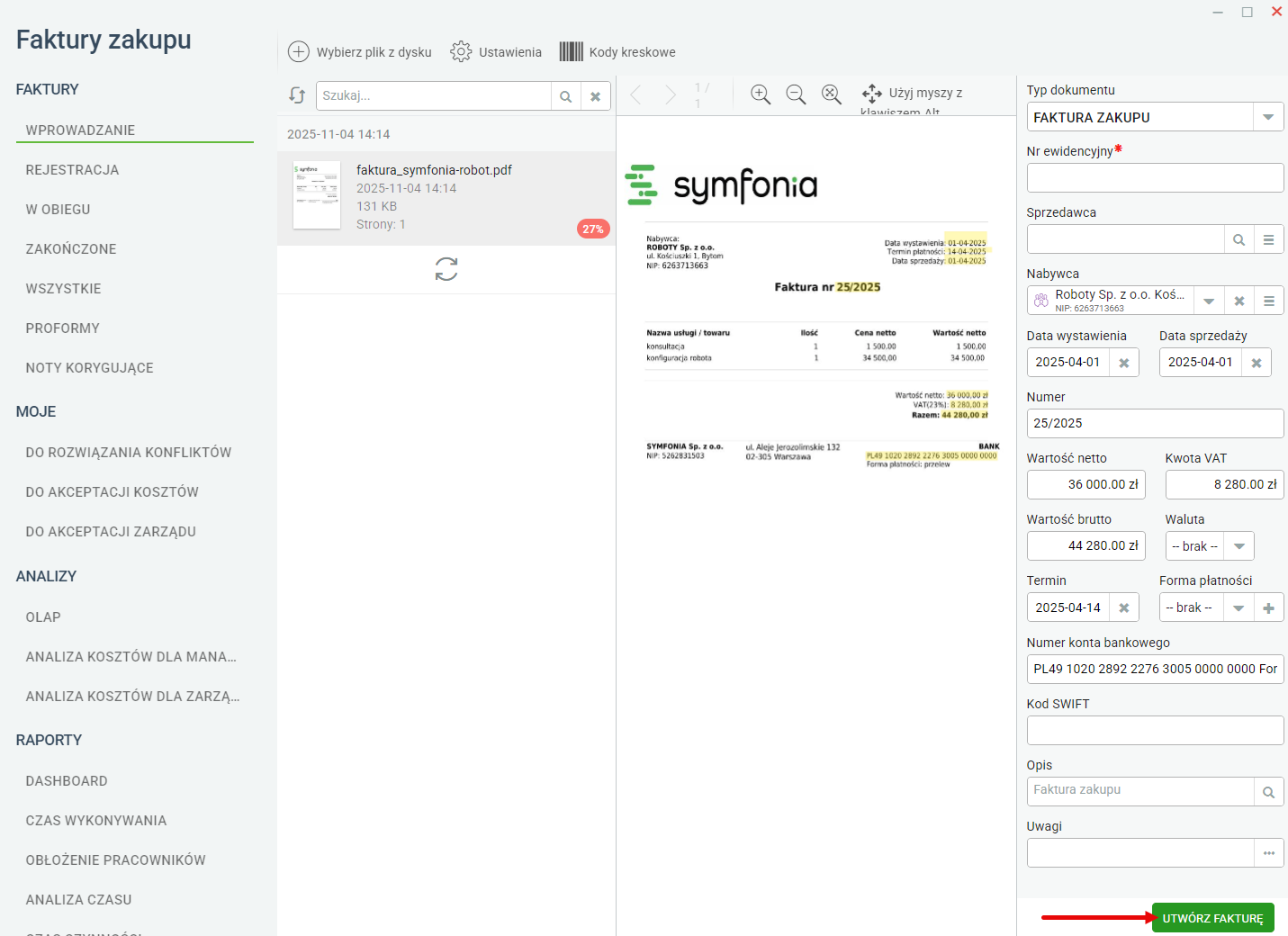1288x936 pixels.
Task: Zoom out on the invoice preview
Action: point(796,94)
